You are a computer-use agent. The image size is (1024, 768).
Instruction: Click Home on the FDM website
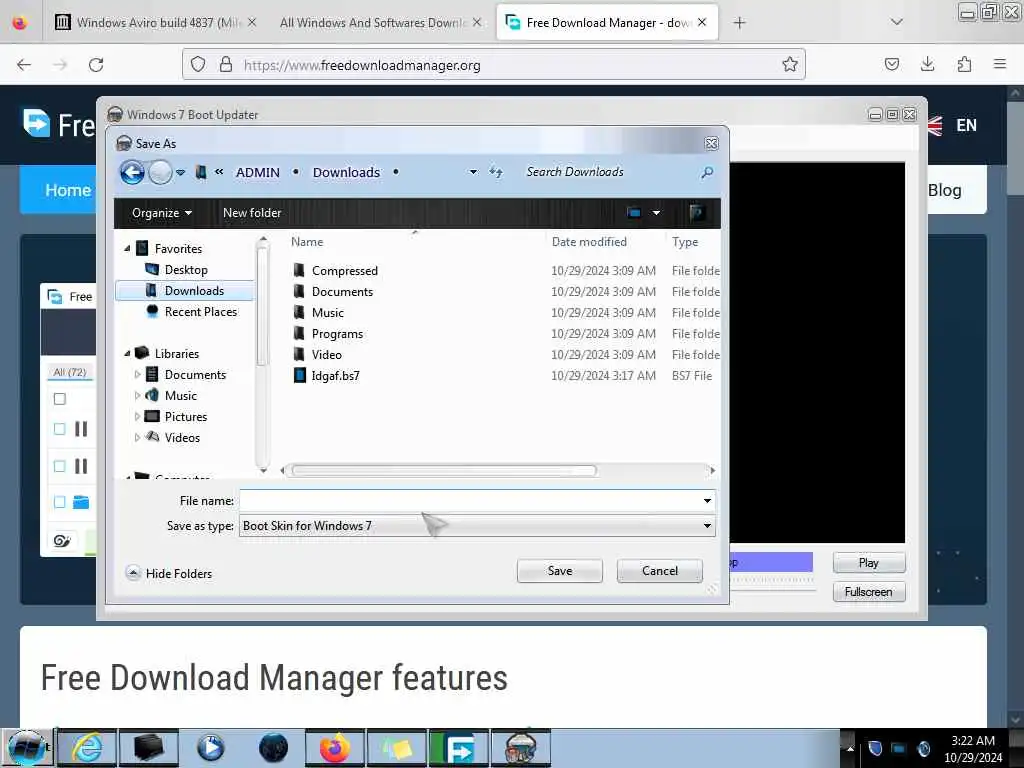pos(67,190)
